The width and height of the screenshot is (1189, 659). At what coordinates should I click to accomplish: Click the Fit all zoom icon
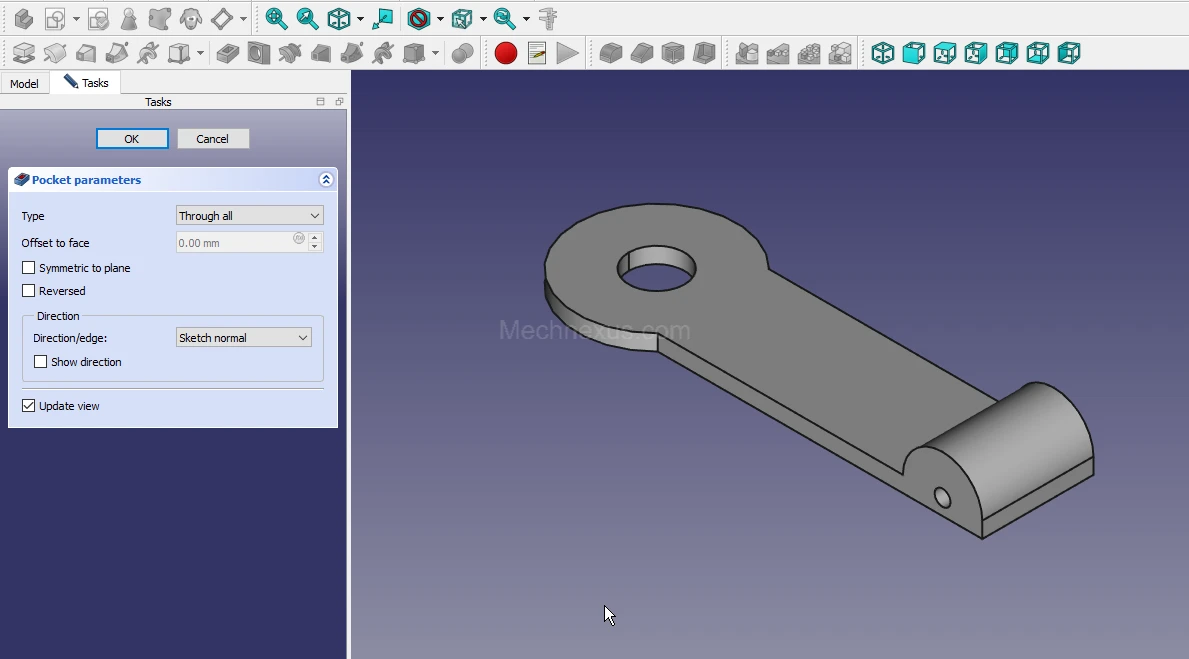click(276, 18)
